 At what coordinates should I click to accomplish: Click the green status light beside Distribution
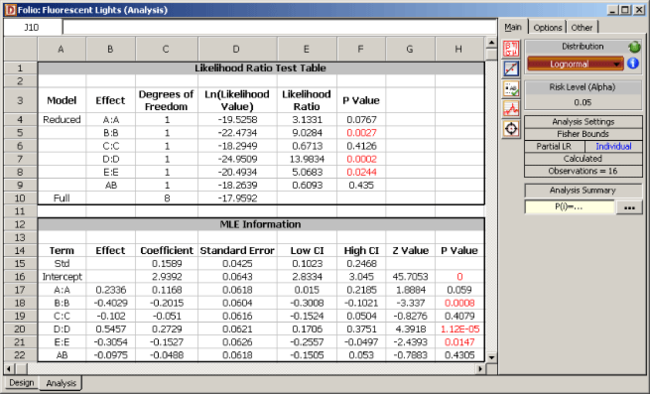[634, 47]
